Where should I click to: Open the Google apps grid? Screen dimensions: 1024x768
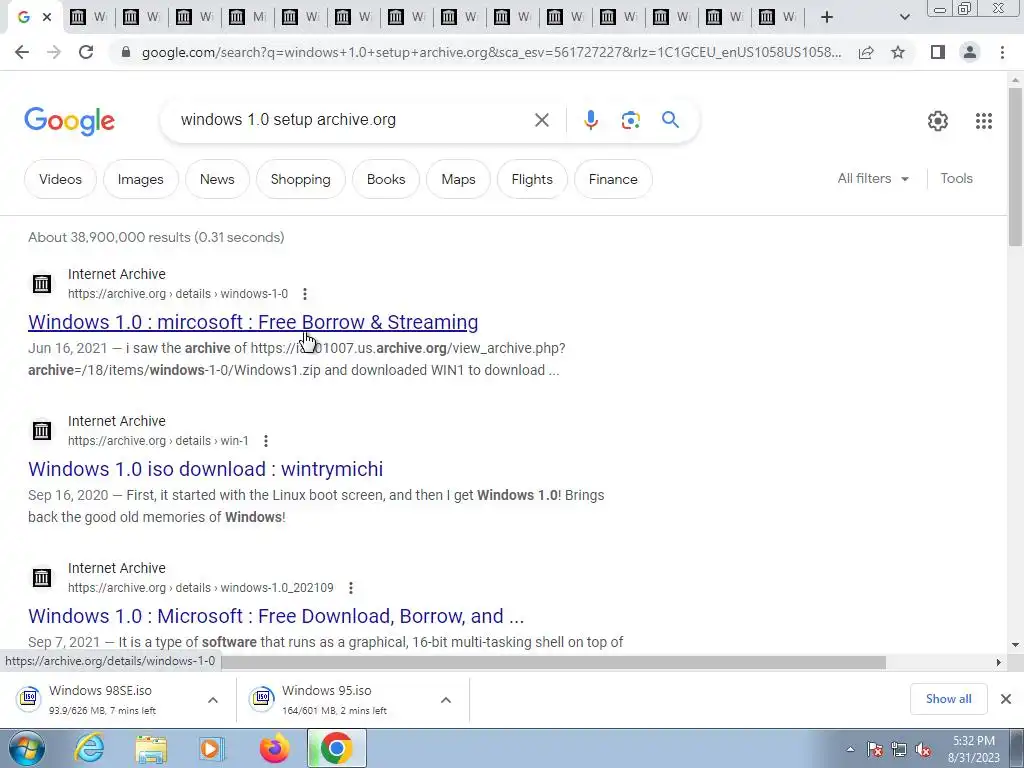[x=984, y=121]
